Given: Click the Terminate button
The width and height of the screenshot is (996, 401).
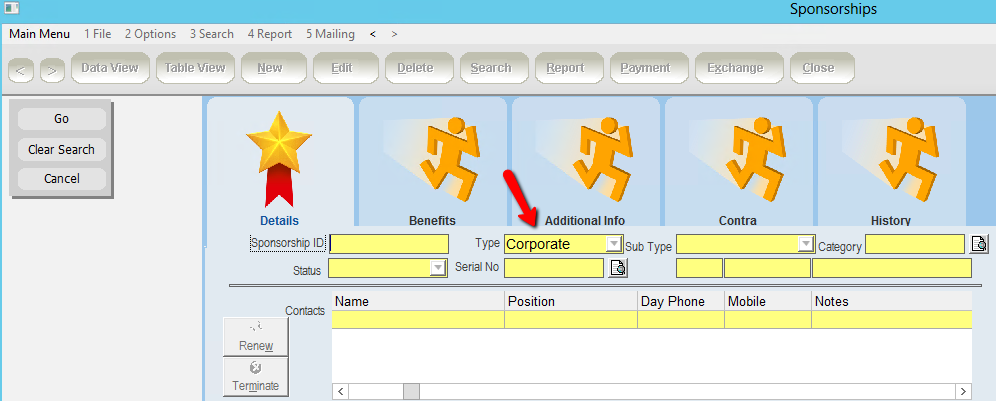Looking at the screenshot, I should point(255,377).
